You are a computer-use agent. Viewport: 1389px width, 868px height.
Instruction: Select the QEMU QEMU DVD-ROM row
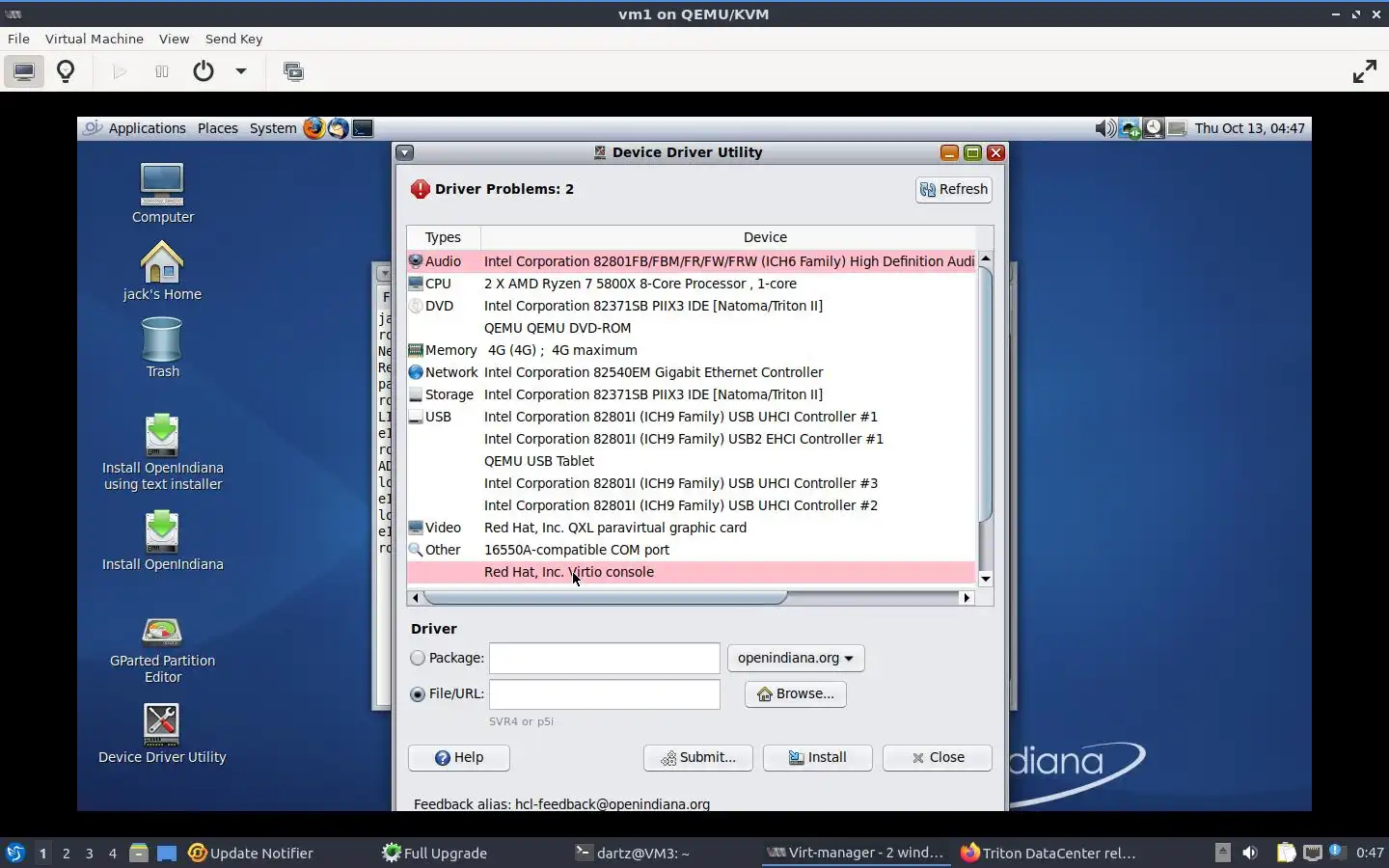point(692,328)
